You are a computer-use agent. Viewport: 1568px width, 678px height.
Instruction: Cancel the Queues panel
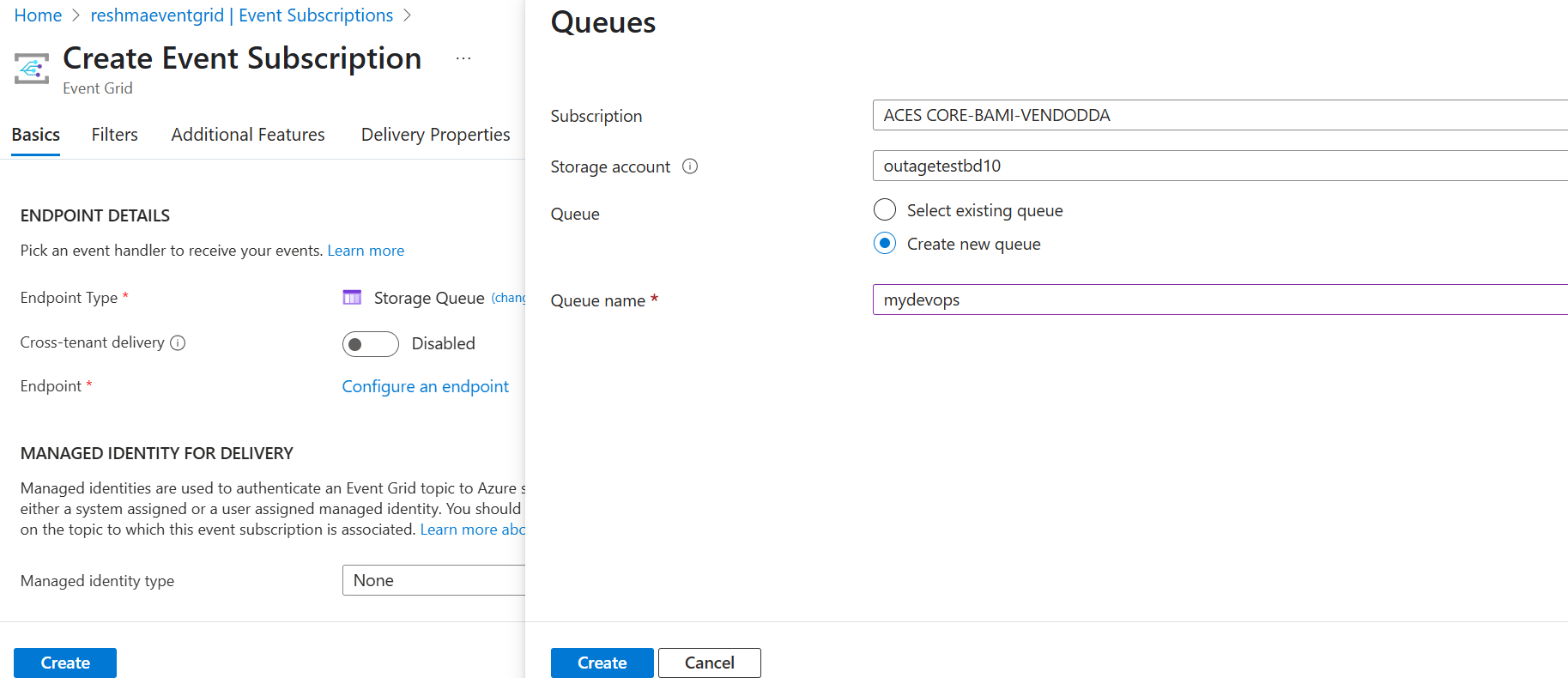click(710, 663)
